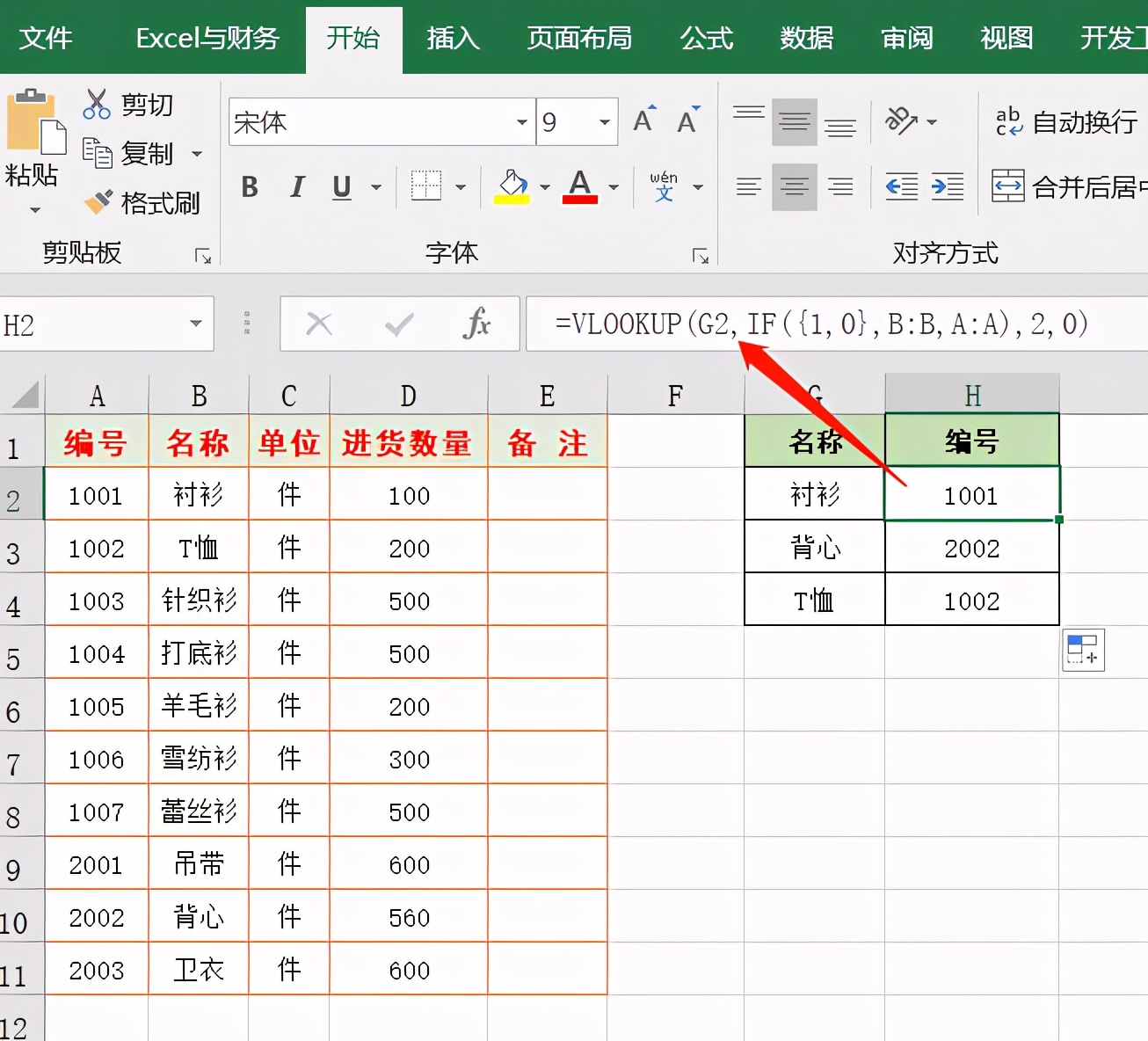Toggle Bold formatting
The height and width of the screenshot is (1041, 1148).
(250, 186)
